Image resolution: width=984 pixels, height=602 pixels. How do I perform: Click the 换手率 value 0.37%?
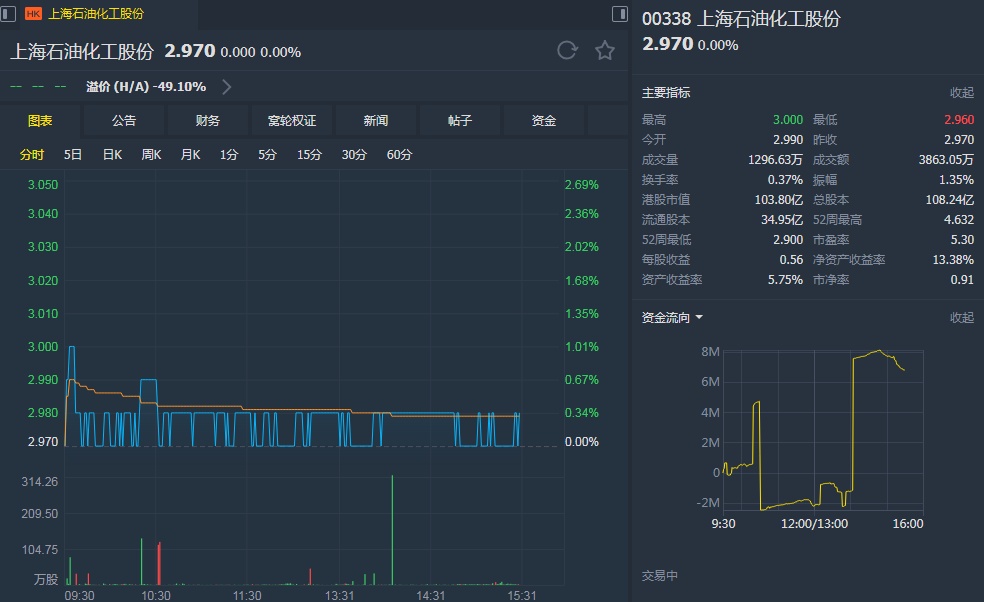tap(785, 180)
